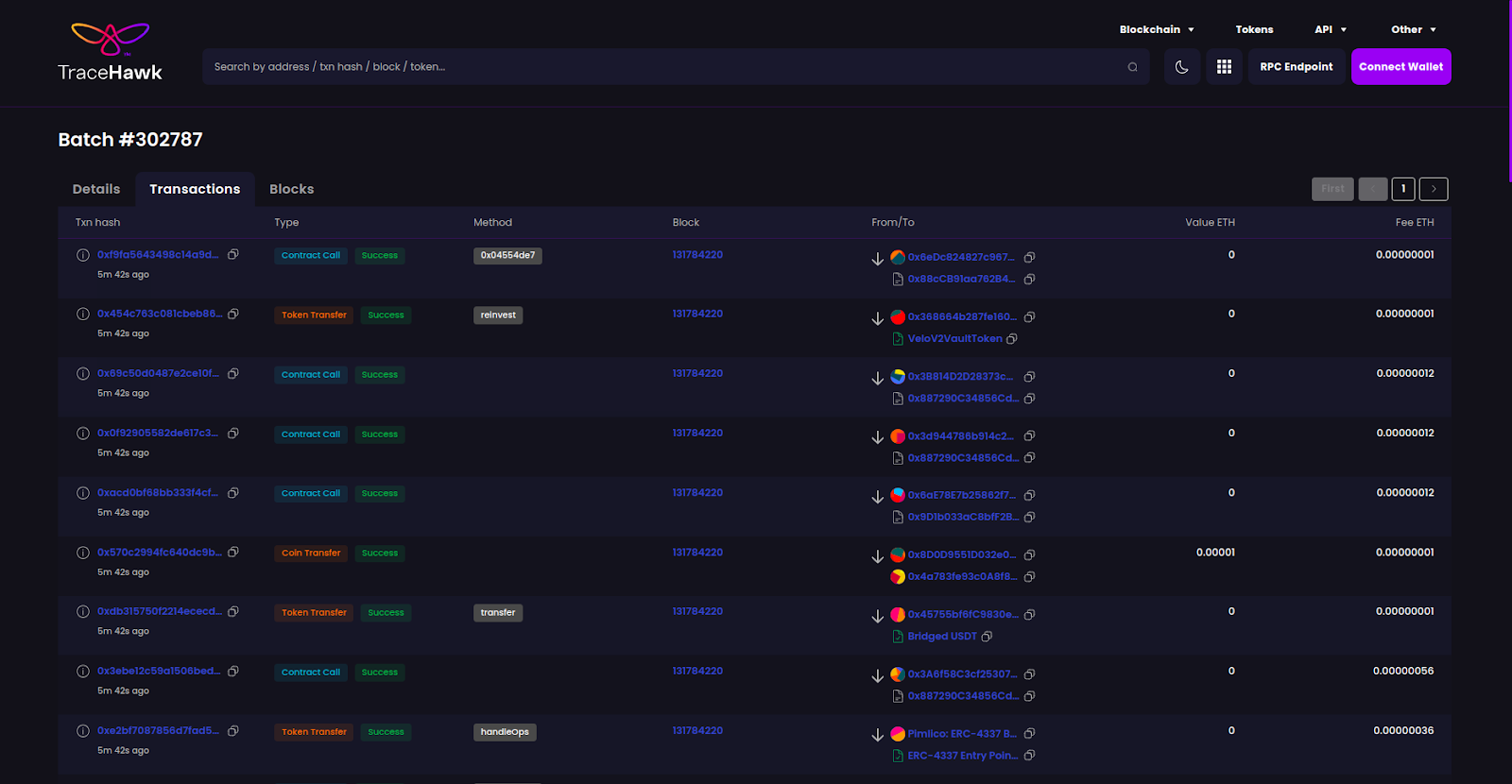Viewport: 1512px width, 784px height.
Task: Open block 131784220 in the first row
Action: click(x=697, y=255)
